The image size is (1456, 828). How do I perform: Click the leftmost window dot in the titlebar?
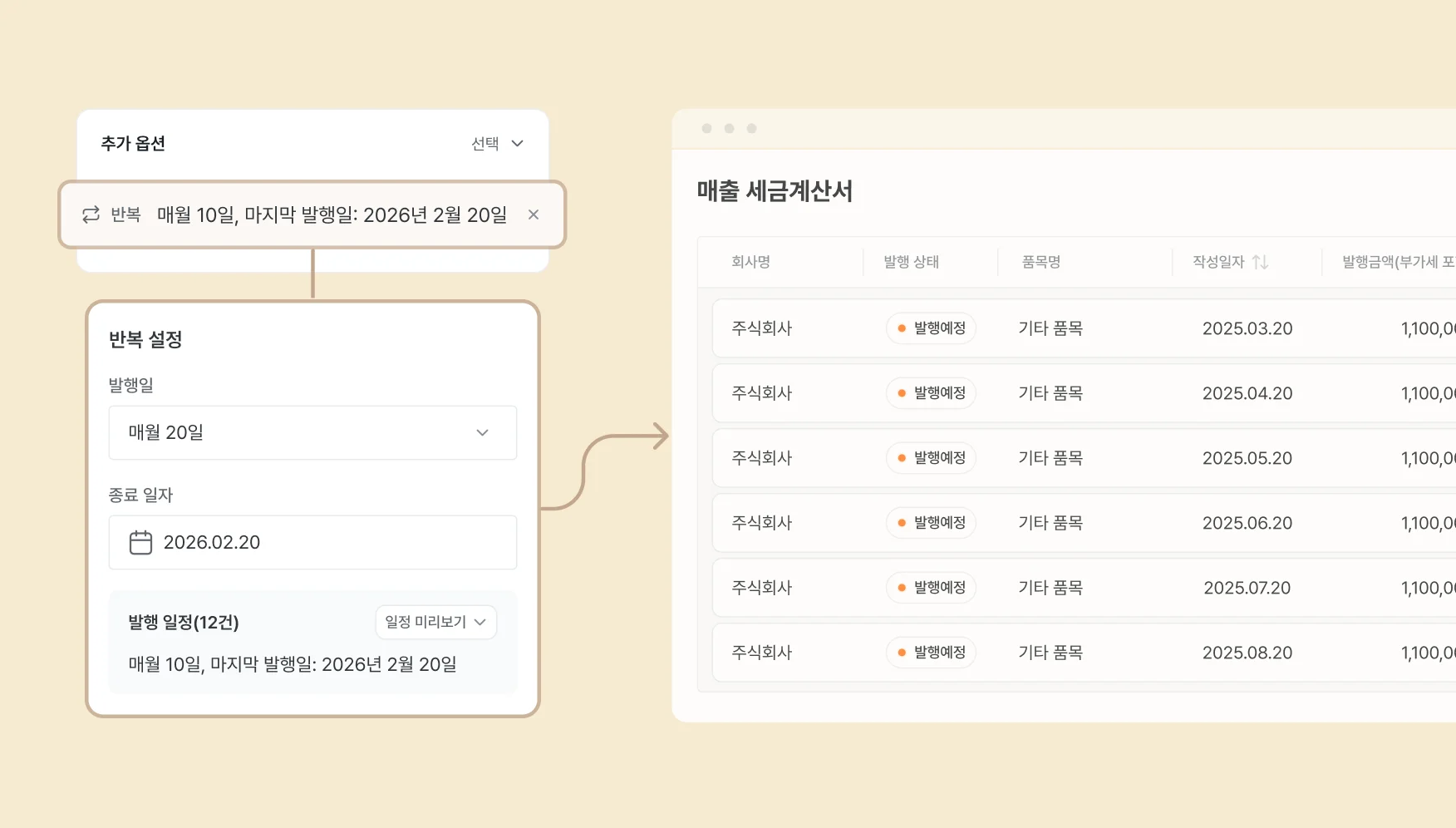click(x=706, y=128)
